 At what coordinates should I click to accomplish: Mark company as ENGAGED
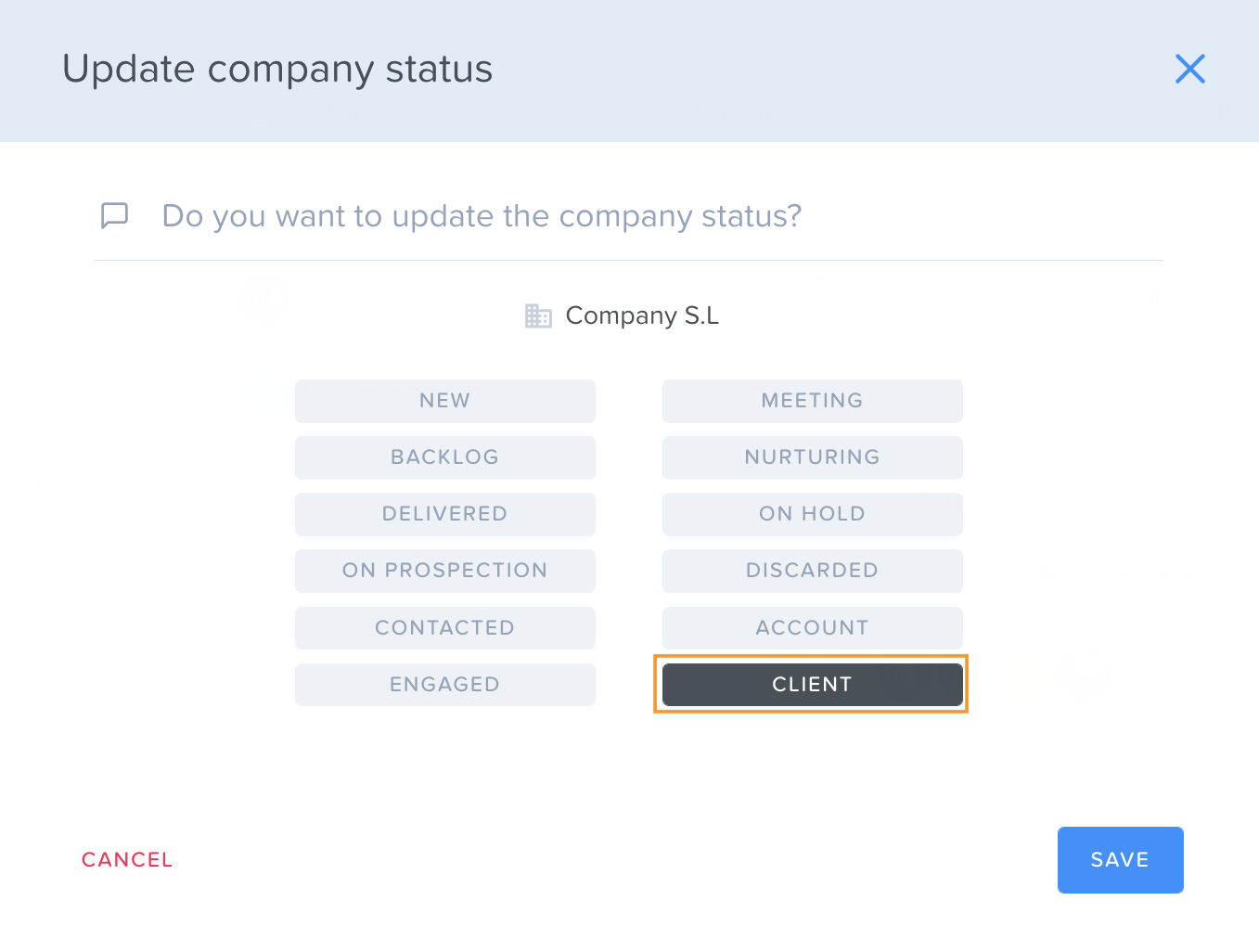(445, 685)
